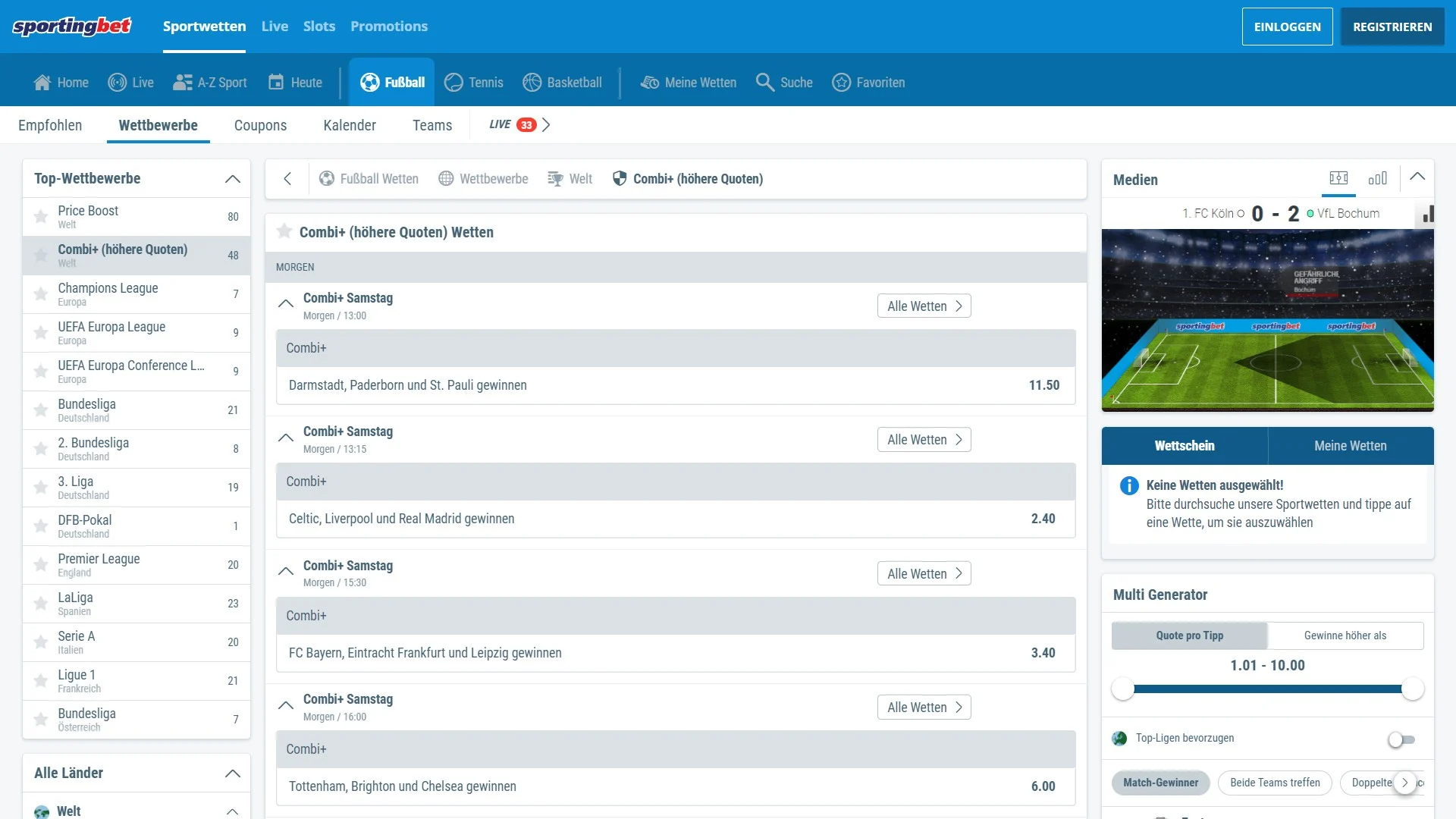Select Gewinne höher als option

pyautogui.click(x=1345, y=635)
